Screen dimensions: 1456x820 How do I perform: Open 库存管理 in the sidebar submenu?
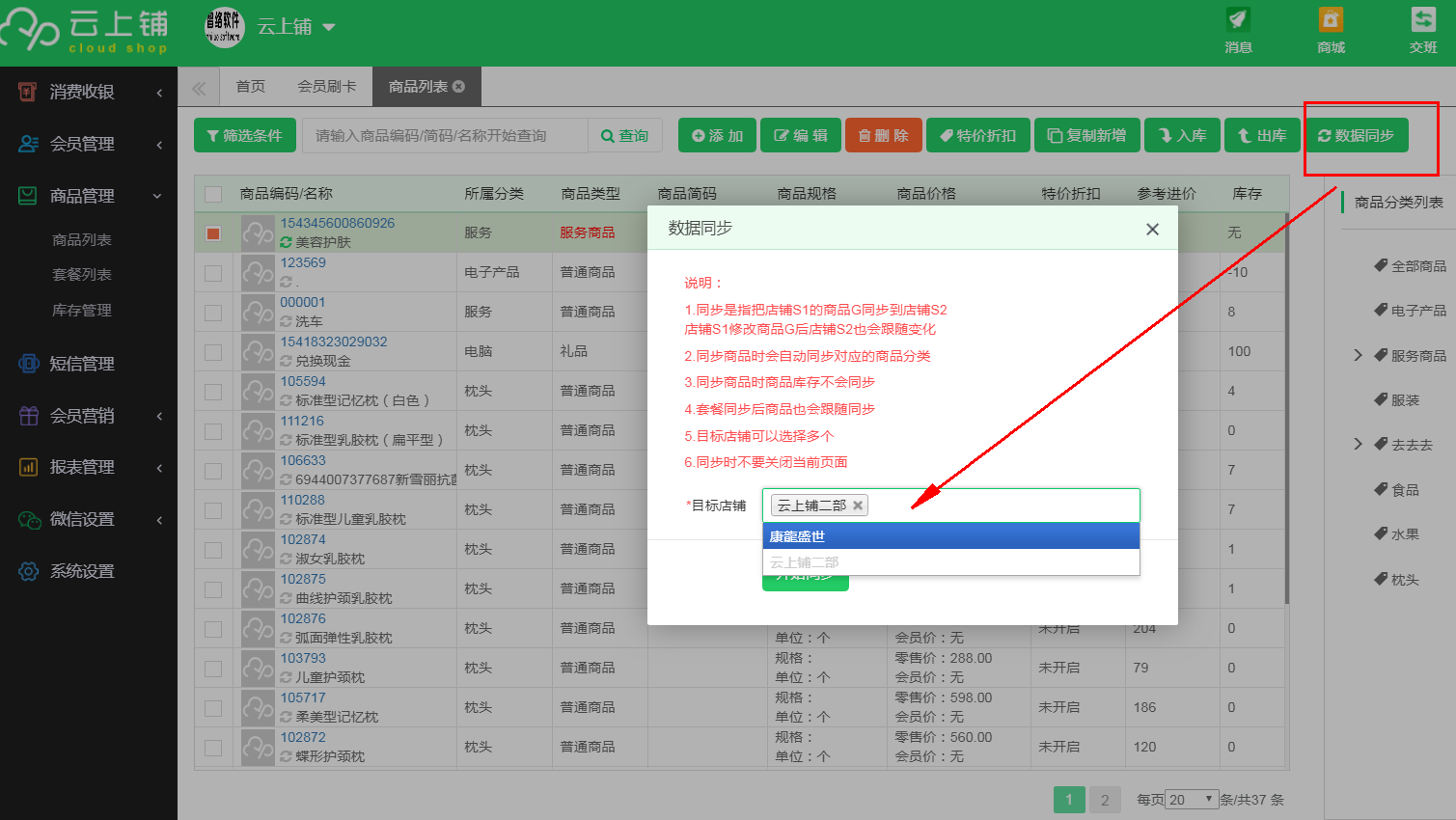tap(82, 310)
